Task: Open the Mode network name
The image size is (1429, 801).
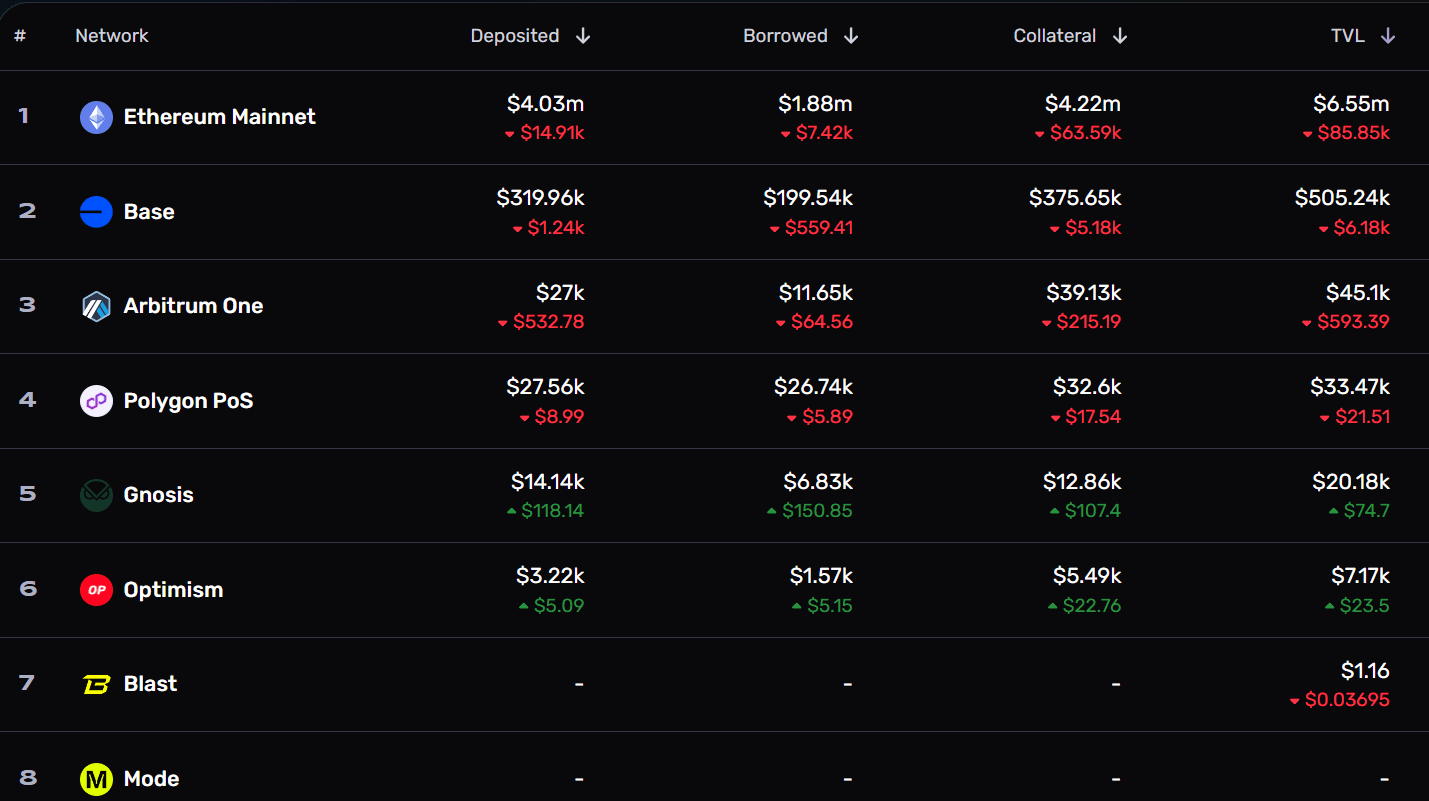Action: click(x=151, y=779)
